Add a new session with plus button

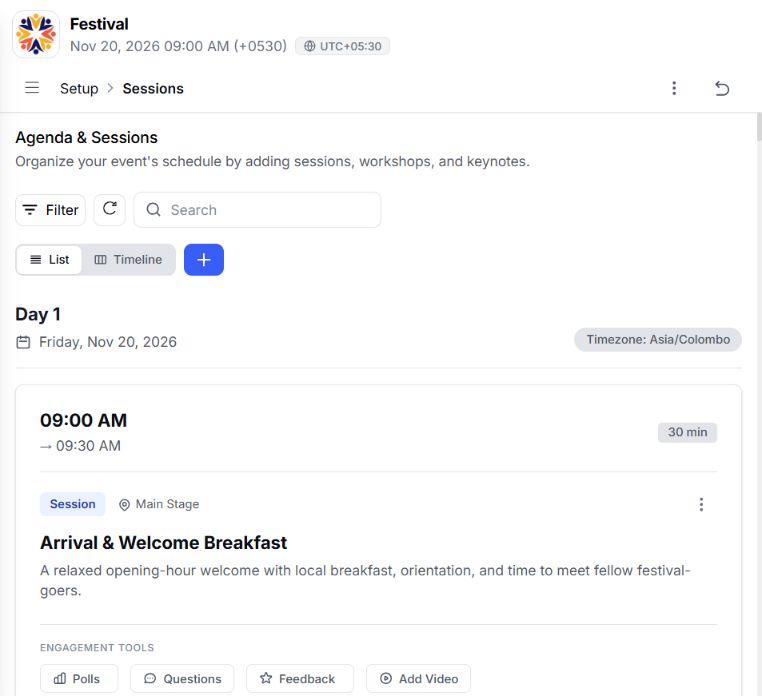(x=204, y=260)
